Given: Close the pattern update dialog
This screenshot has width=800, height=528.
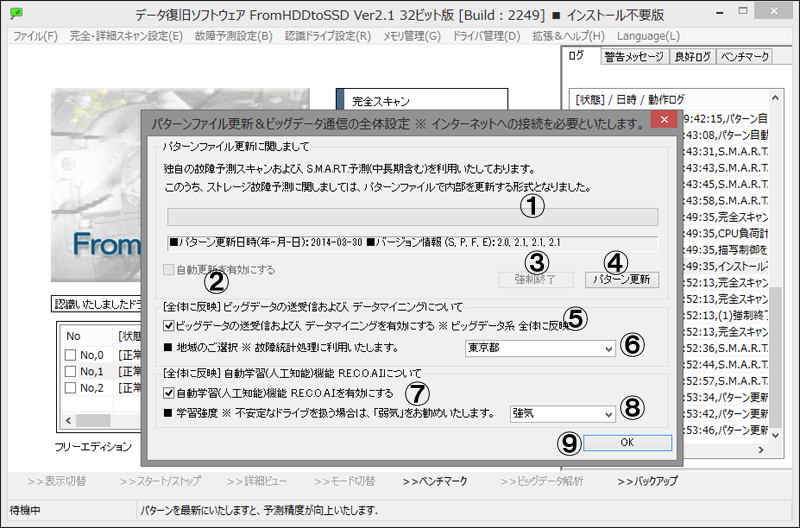Looking at the screenshot, I should (x=664, y=119).
